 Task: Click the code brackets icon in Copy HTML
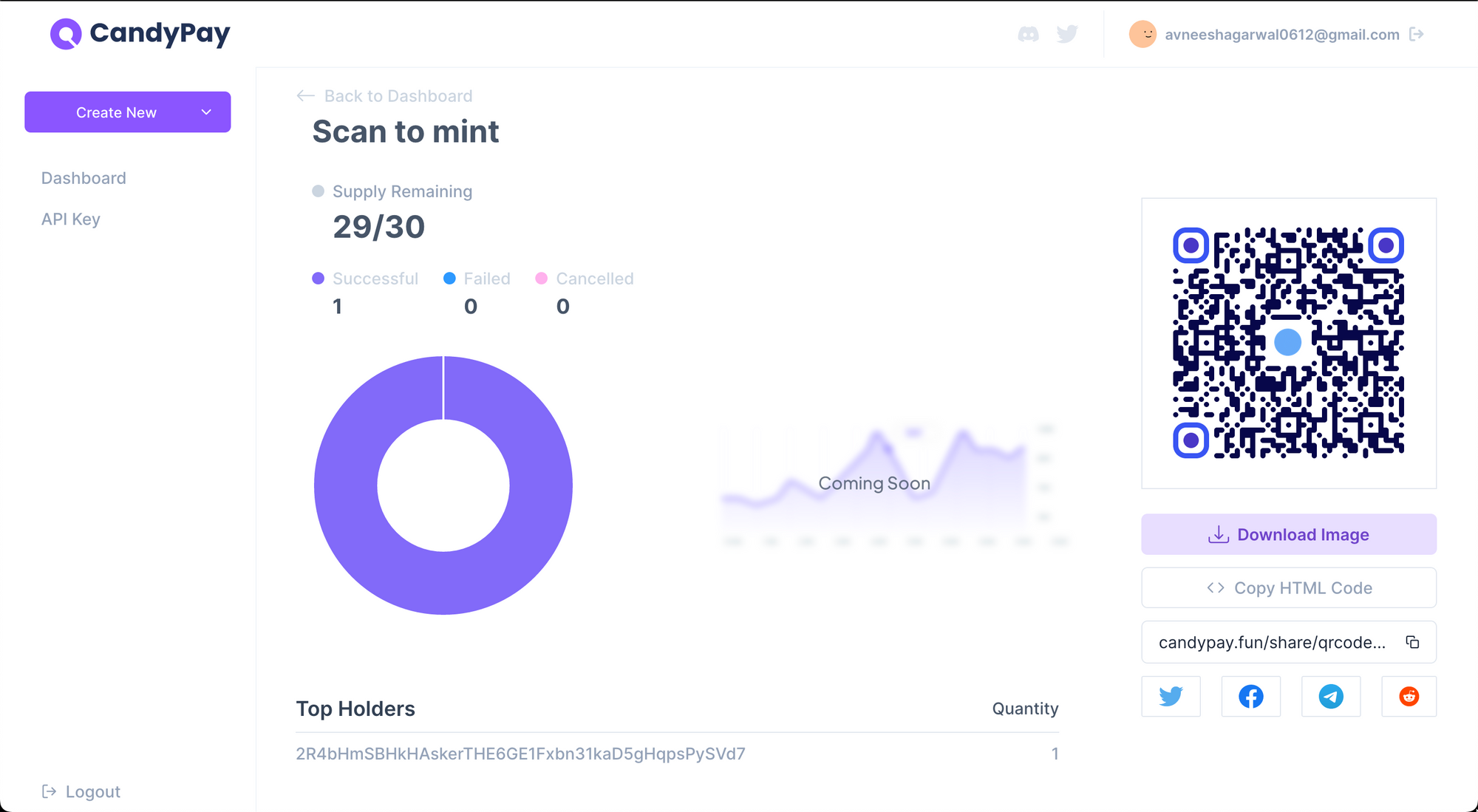coord(1216,587)
